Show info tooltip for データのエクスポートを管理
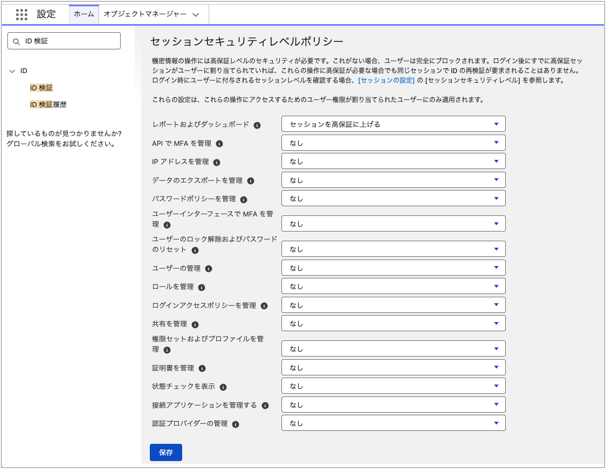 tap(251, 181)
